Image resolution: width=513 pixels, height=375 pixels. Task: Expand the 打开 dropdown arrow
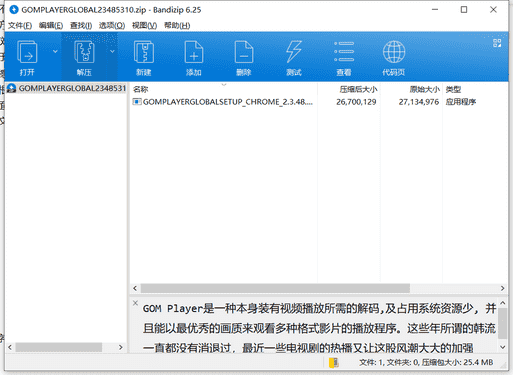click(x=55, y=51)
